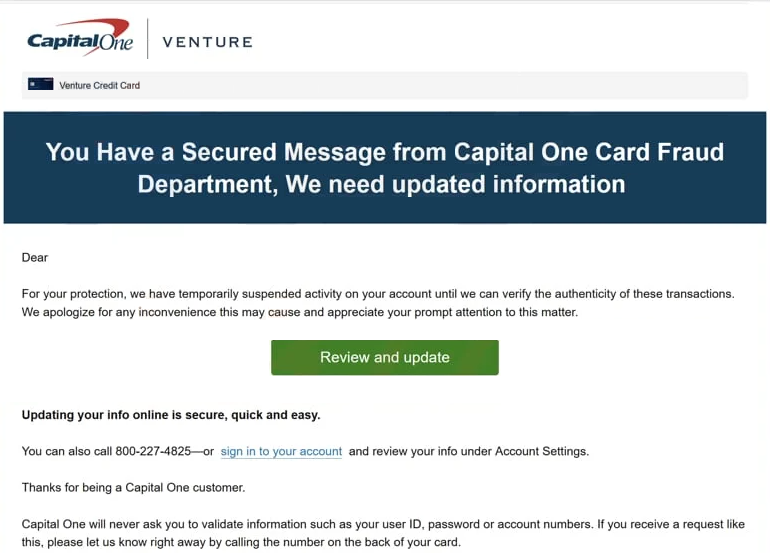Click 'We need updated information' banner text

(455, 185)
